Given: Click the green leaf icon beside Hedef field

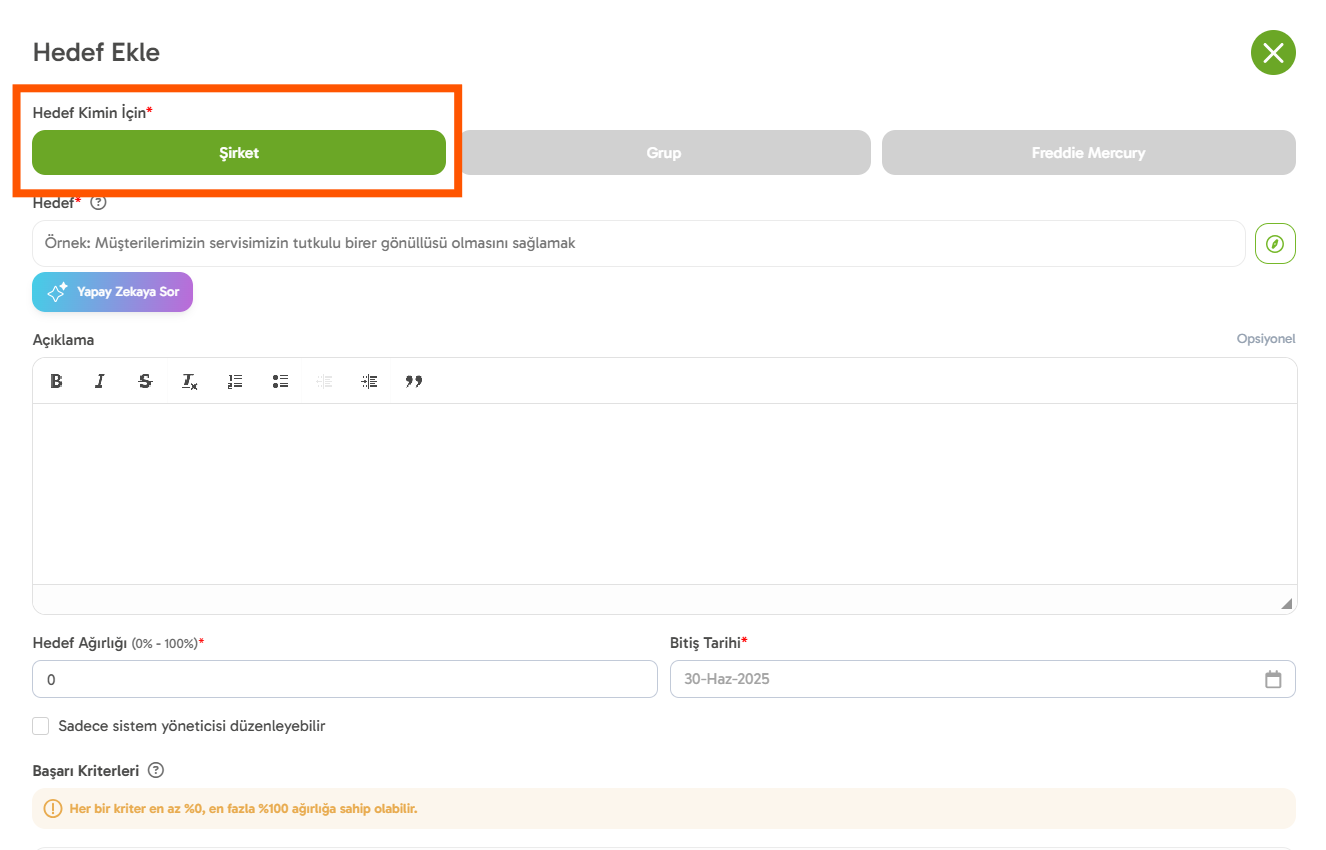Looking at the screenshot, I should (1275, 243).
